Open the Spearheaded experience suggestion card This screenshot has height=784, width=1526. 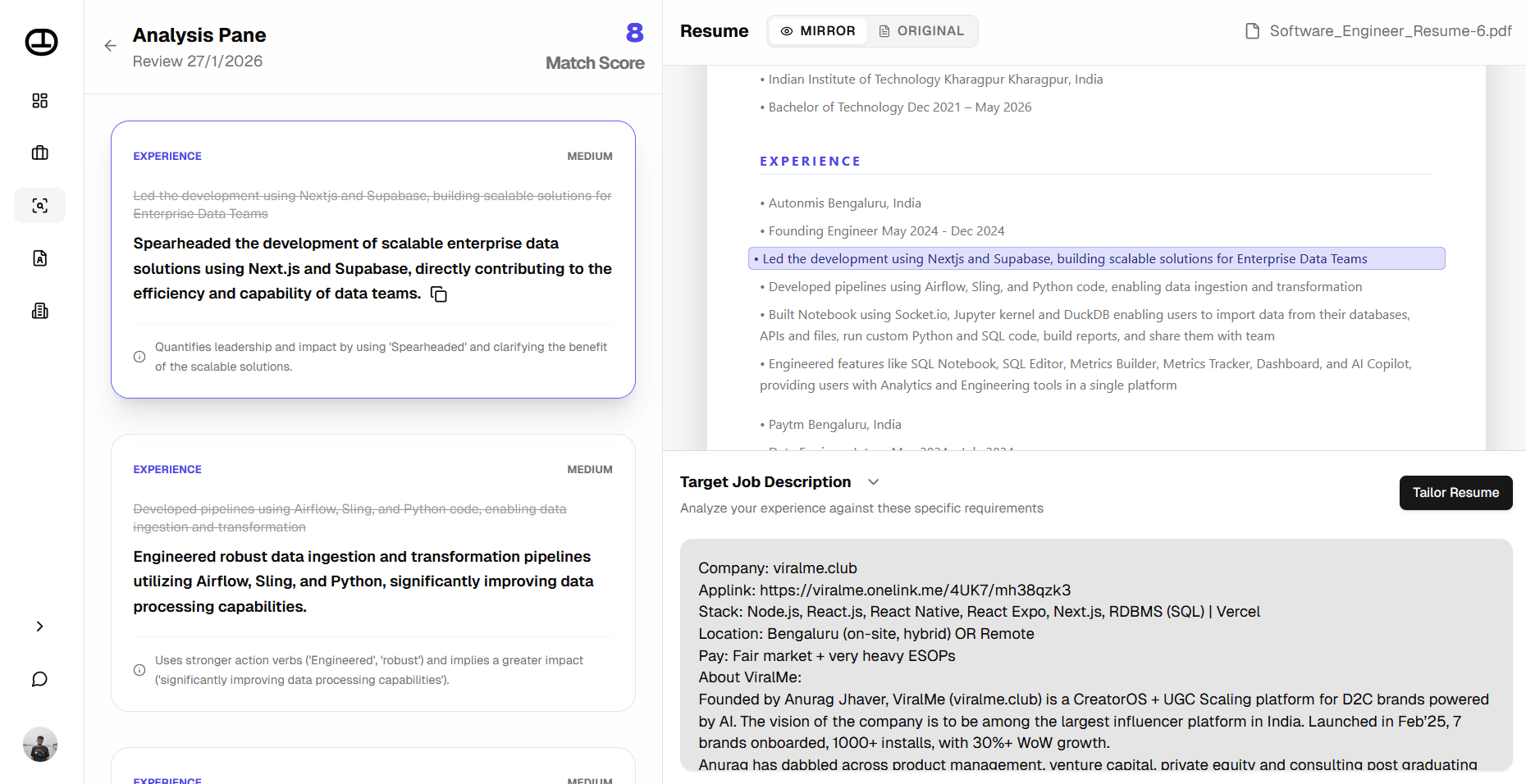[373, 260]
